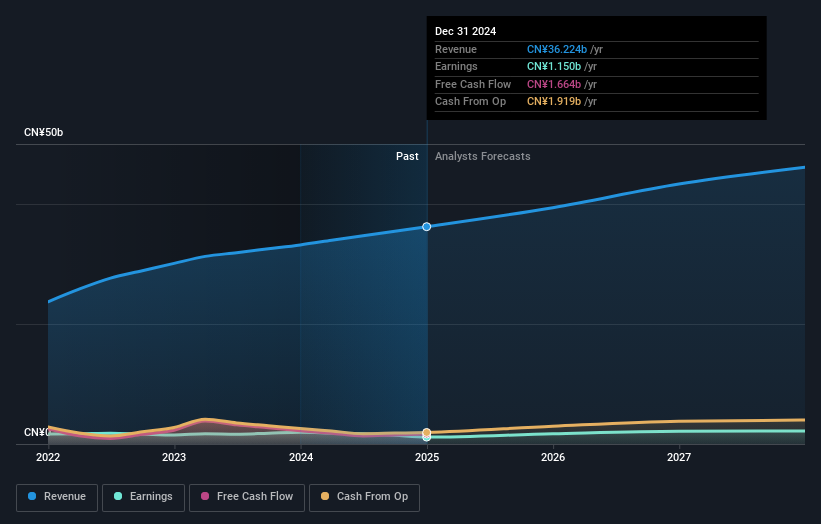Click the Earnings row label in tooltip
Screen dimensions: 821x524
[x=456, y=66]
